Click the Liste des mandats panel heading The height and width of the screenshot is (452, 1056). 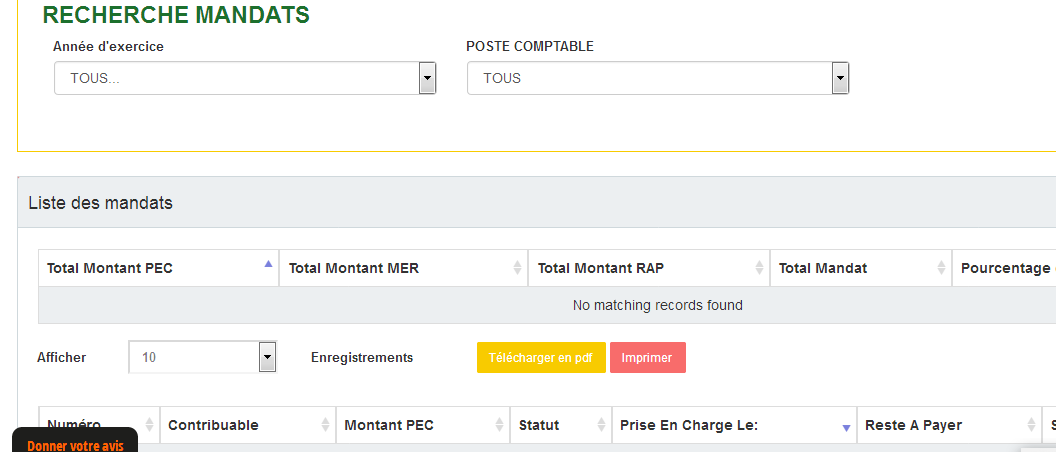coord(100,203)
